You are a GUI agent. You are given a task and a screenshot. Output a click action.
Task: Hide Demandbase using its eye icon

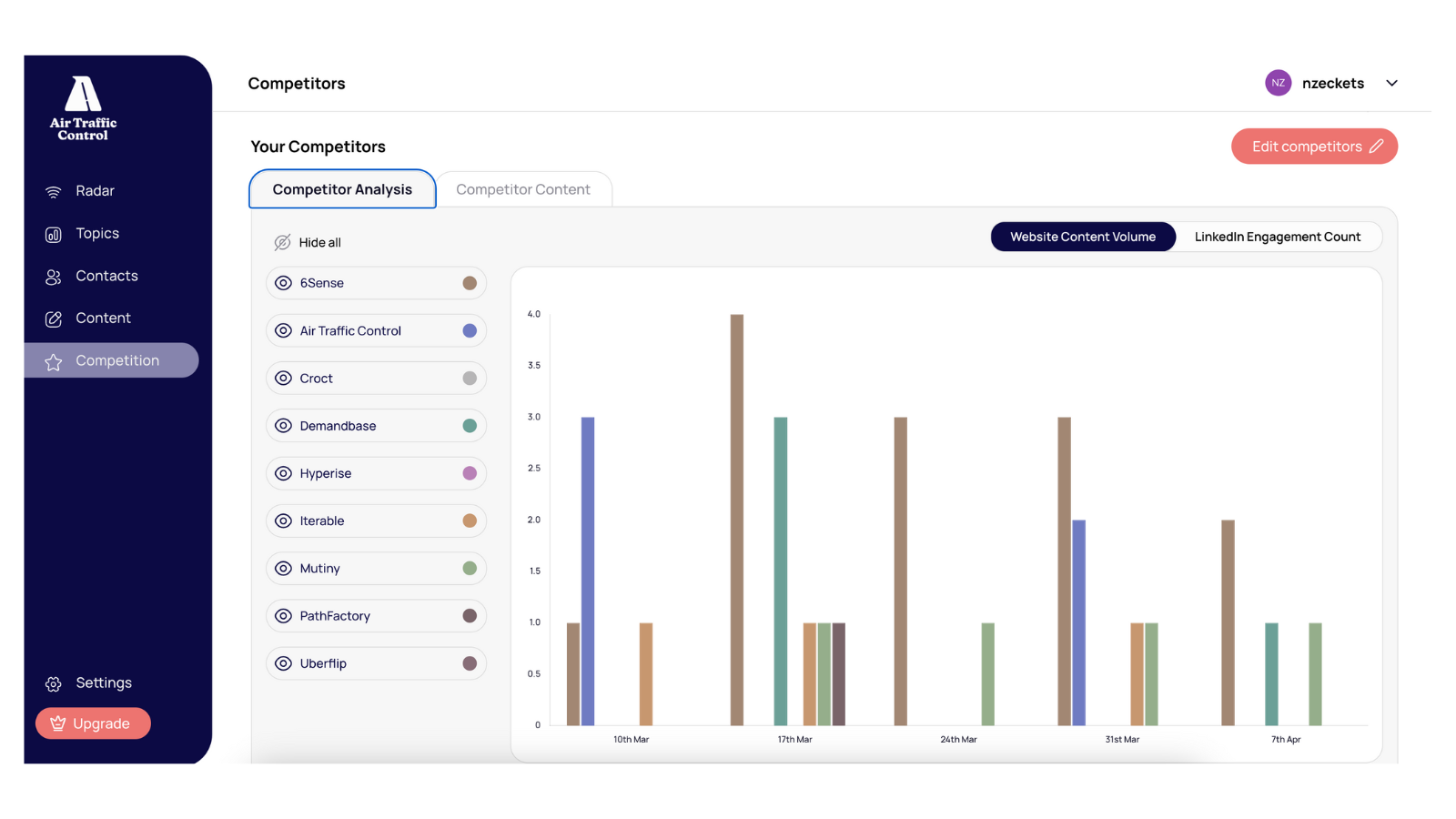(284, 426)
